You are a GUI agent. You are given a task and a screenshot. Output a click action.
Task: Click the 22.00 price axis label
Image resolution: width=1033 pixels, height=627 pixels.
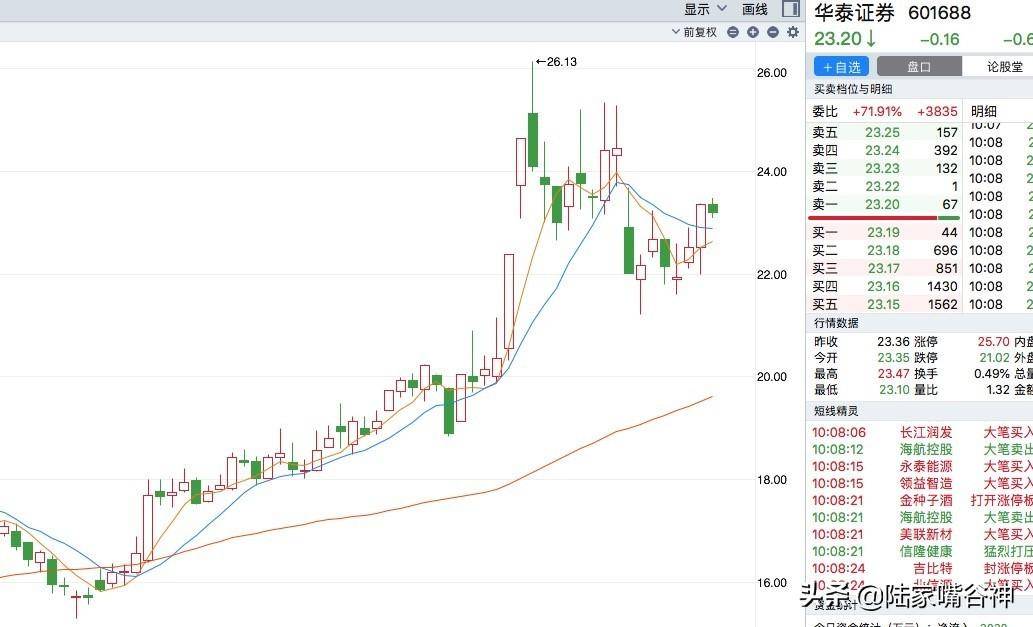(x=771, y=275)
